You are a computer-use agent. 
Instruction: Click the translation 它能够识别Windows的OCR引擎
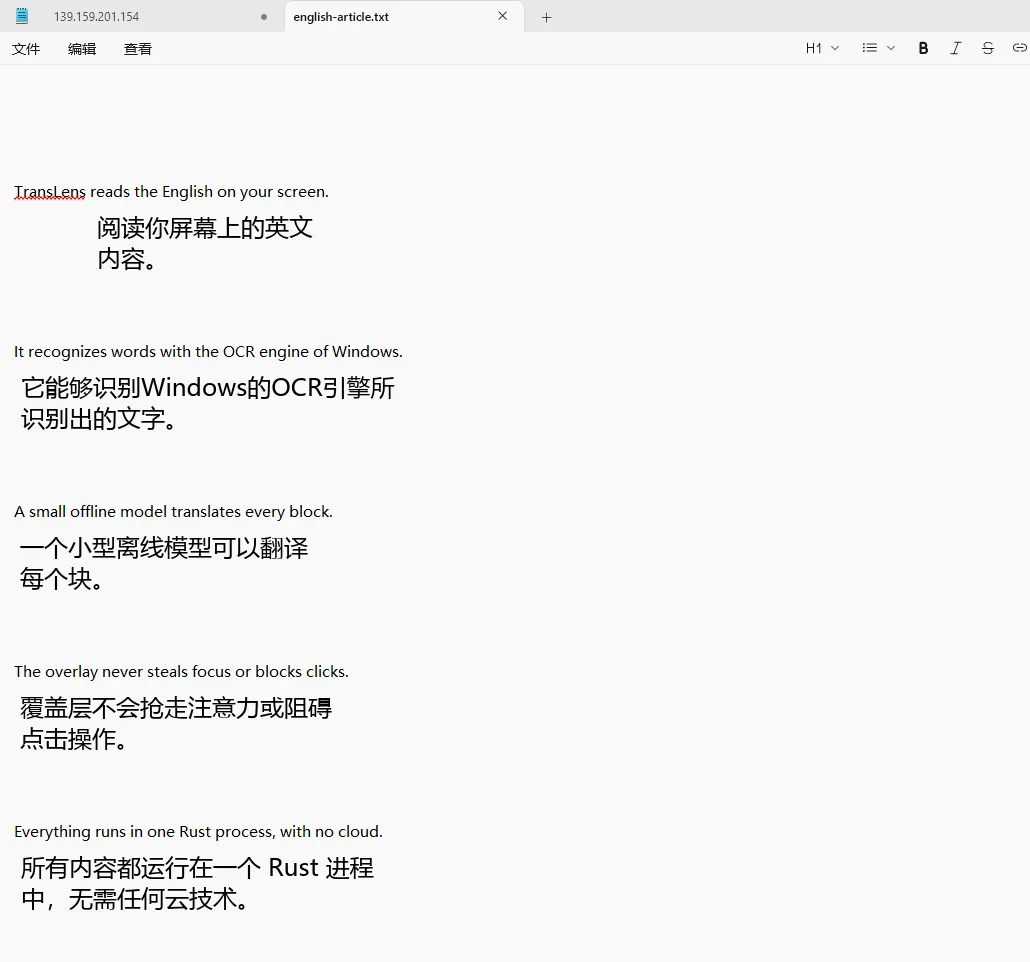coord(196,388)
